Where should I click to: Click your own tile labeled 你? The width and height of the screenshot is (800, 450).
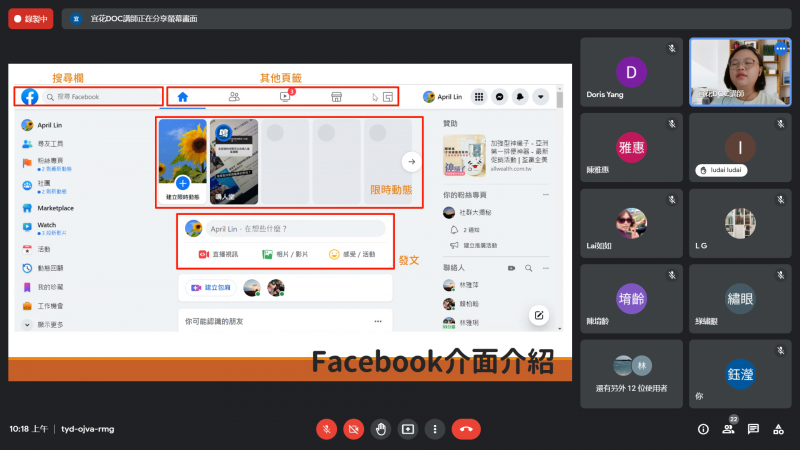[740, 374]
